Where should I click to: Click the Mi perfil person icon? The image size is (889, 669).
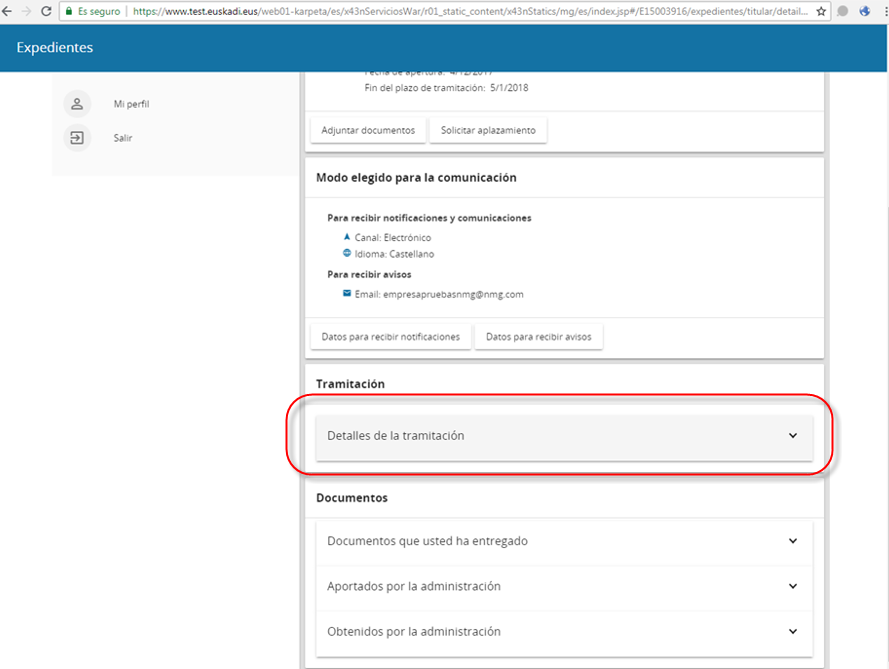pos(77,104)
